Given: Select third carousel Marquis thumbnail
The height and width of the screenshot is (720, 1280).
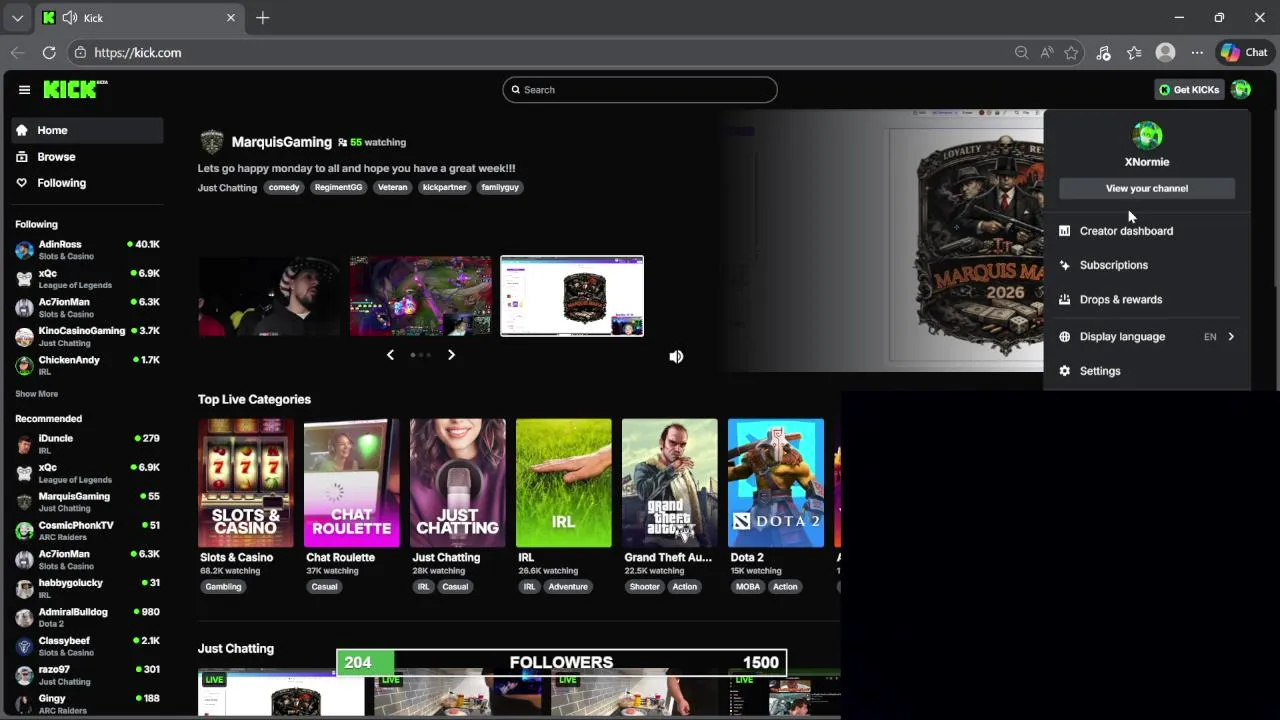Looking at the screenshot, I should pos(572,296).
